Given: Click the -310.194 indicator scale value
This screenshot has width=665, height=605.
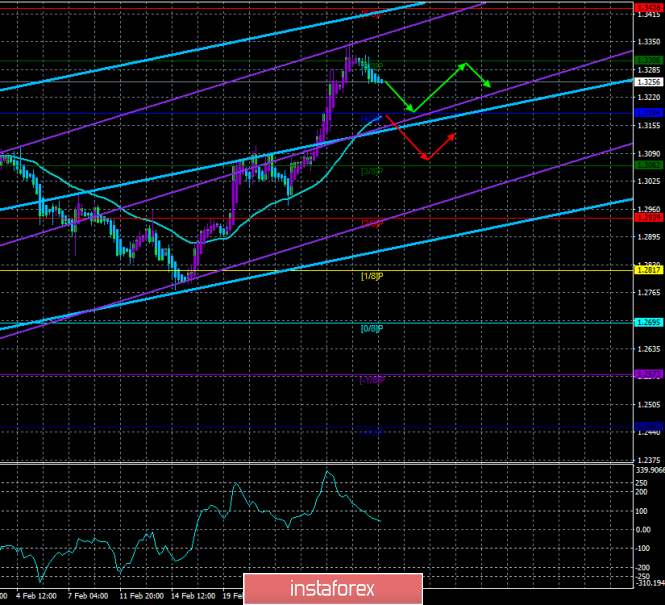Looking at the screenshot, I should (650, 584).
